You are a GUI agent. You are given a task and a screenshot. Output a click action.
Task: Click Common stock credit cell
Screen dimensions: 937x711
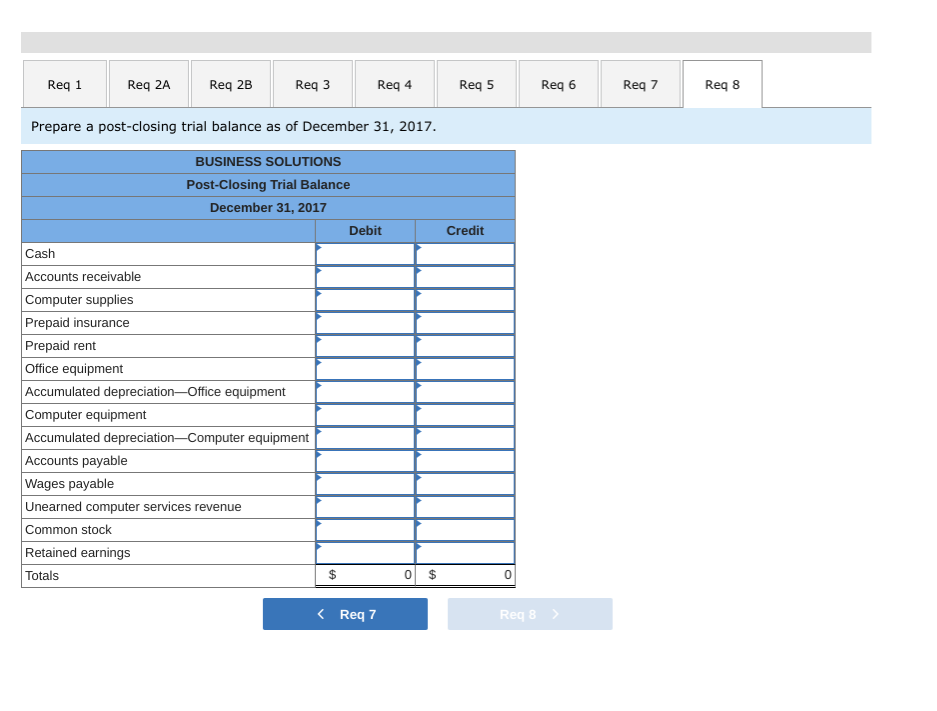465,530
